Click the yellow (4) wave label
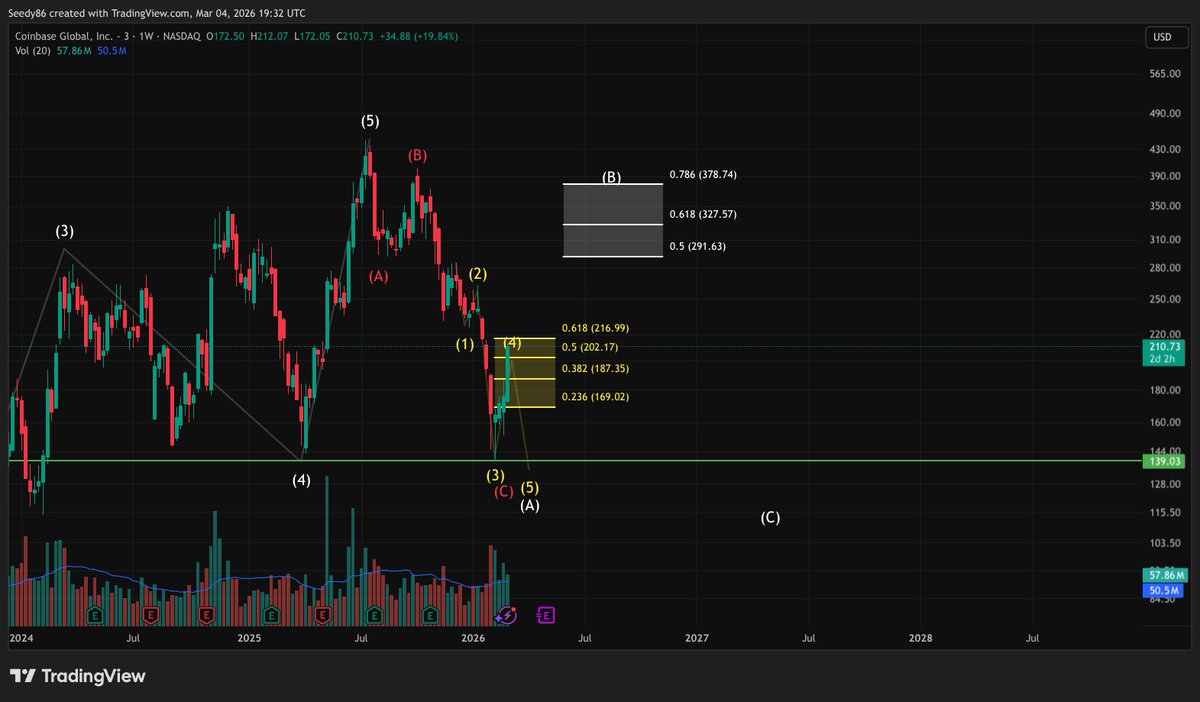 point(512,343)
